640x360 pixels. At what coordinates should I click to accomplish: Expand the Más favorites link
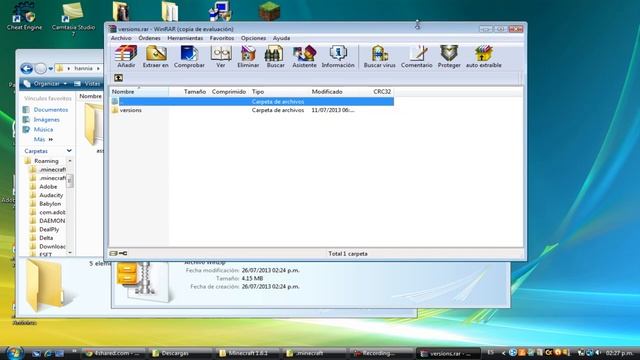43,139
